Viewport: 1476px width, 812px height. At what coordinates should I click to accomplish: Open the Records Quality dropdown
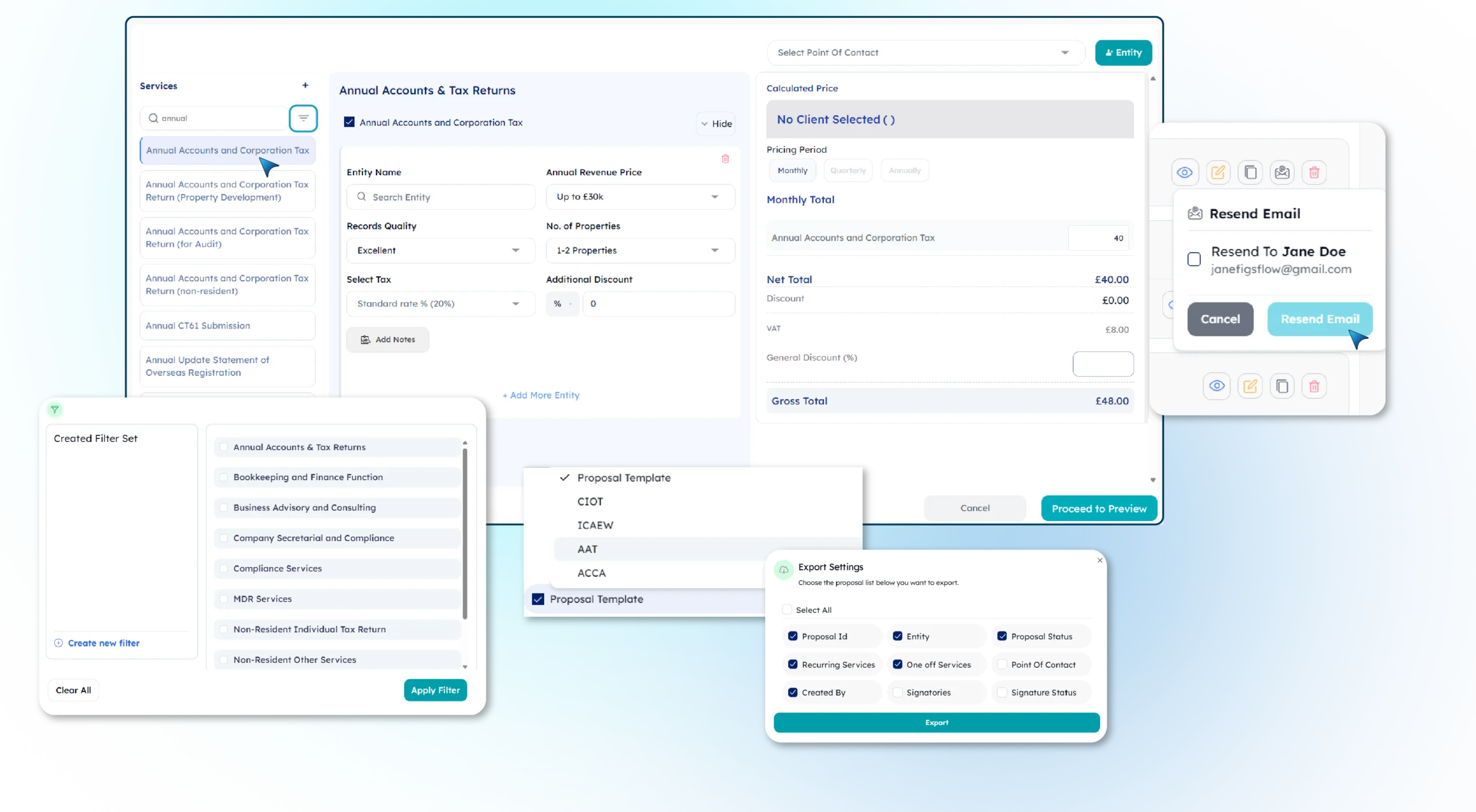440,250
